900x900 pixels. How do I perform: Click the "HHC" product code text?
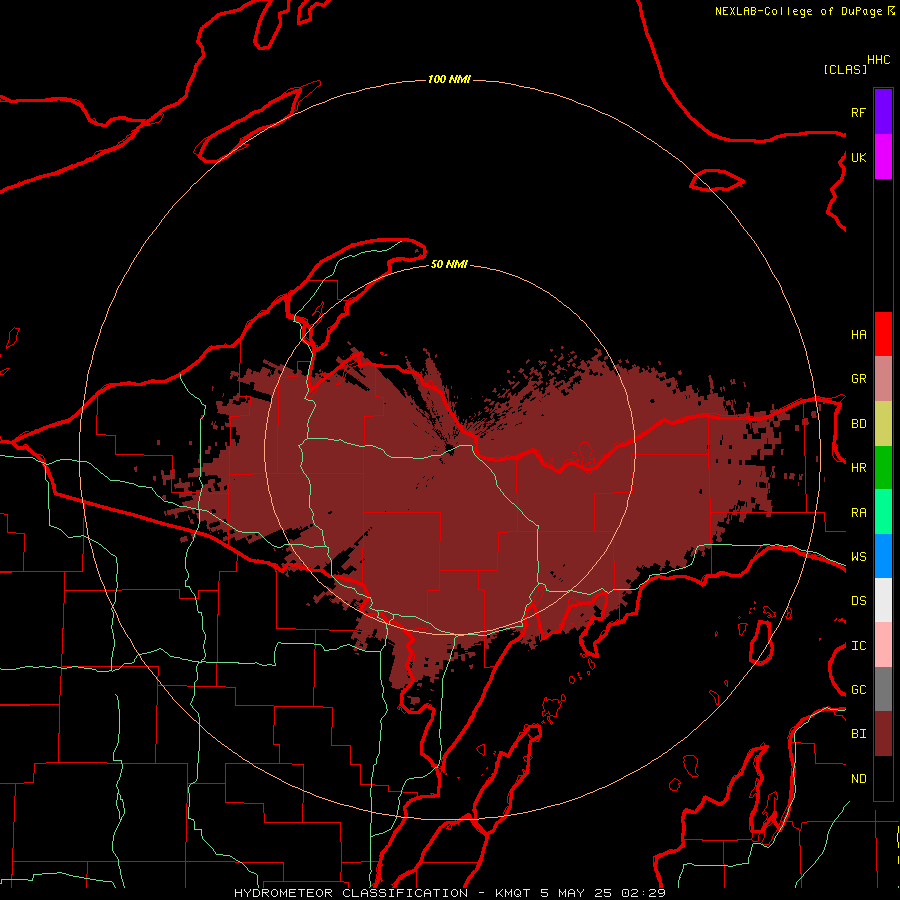click(x=878, y=60)
